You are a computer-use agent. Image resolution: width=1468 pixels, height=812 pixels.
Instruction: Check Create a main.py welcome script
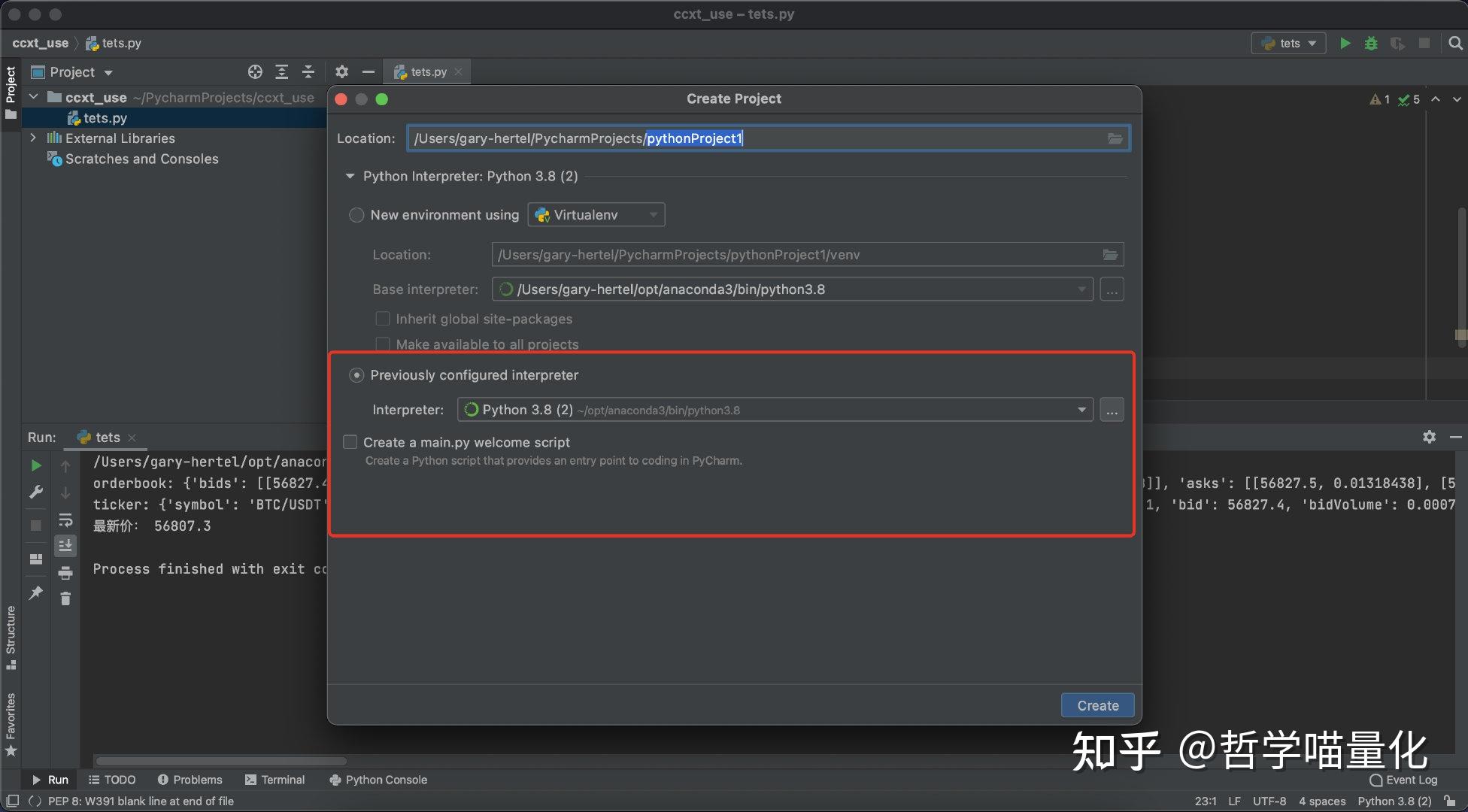[x=350, y=442]
